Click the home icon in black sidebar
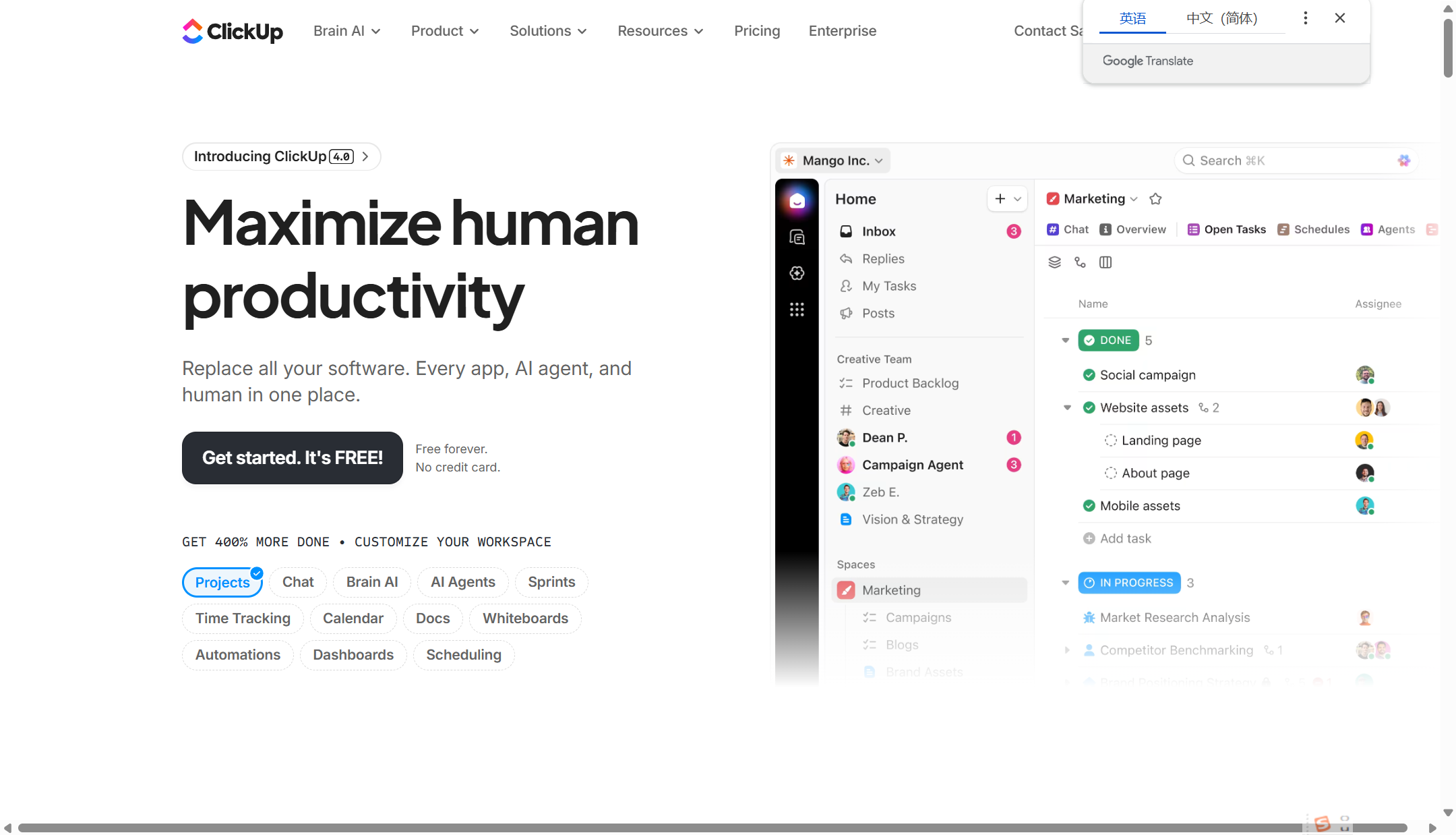1456x835 pixels. [x=797, y=201]
